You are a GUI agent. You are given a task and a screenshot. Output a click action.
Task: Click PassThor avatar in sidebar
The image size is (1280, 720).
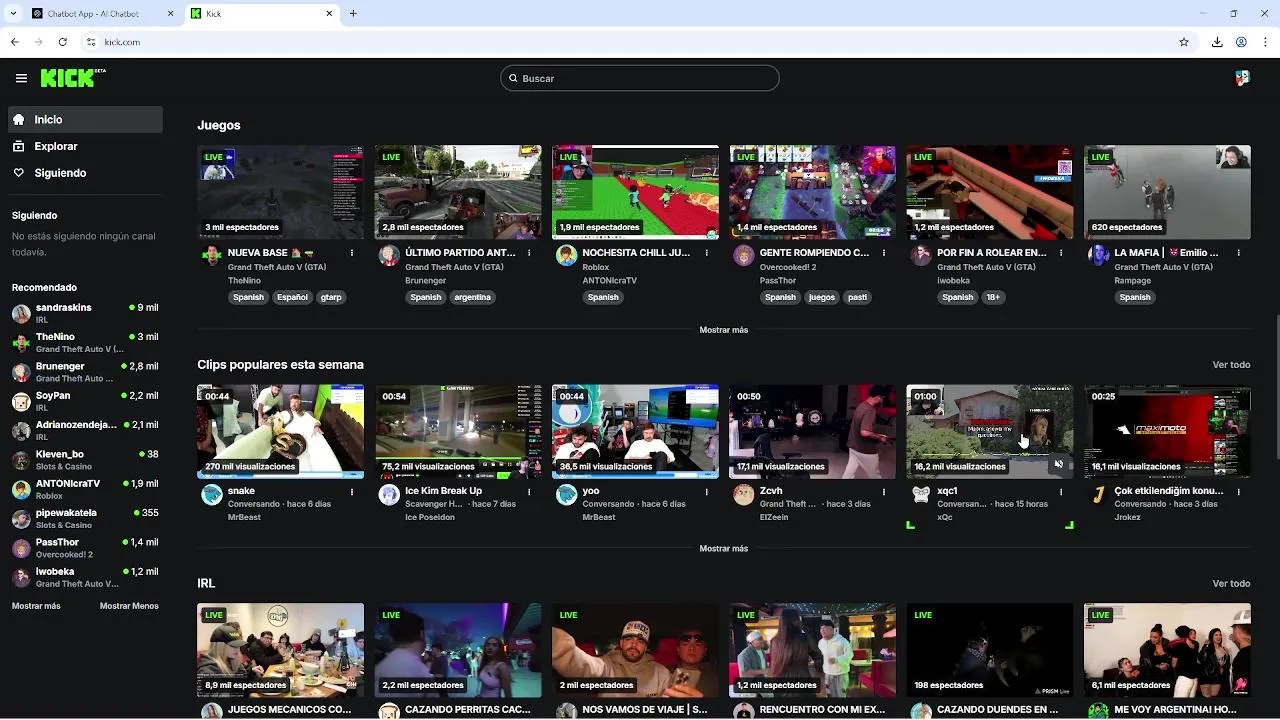[x=21, y=548]
